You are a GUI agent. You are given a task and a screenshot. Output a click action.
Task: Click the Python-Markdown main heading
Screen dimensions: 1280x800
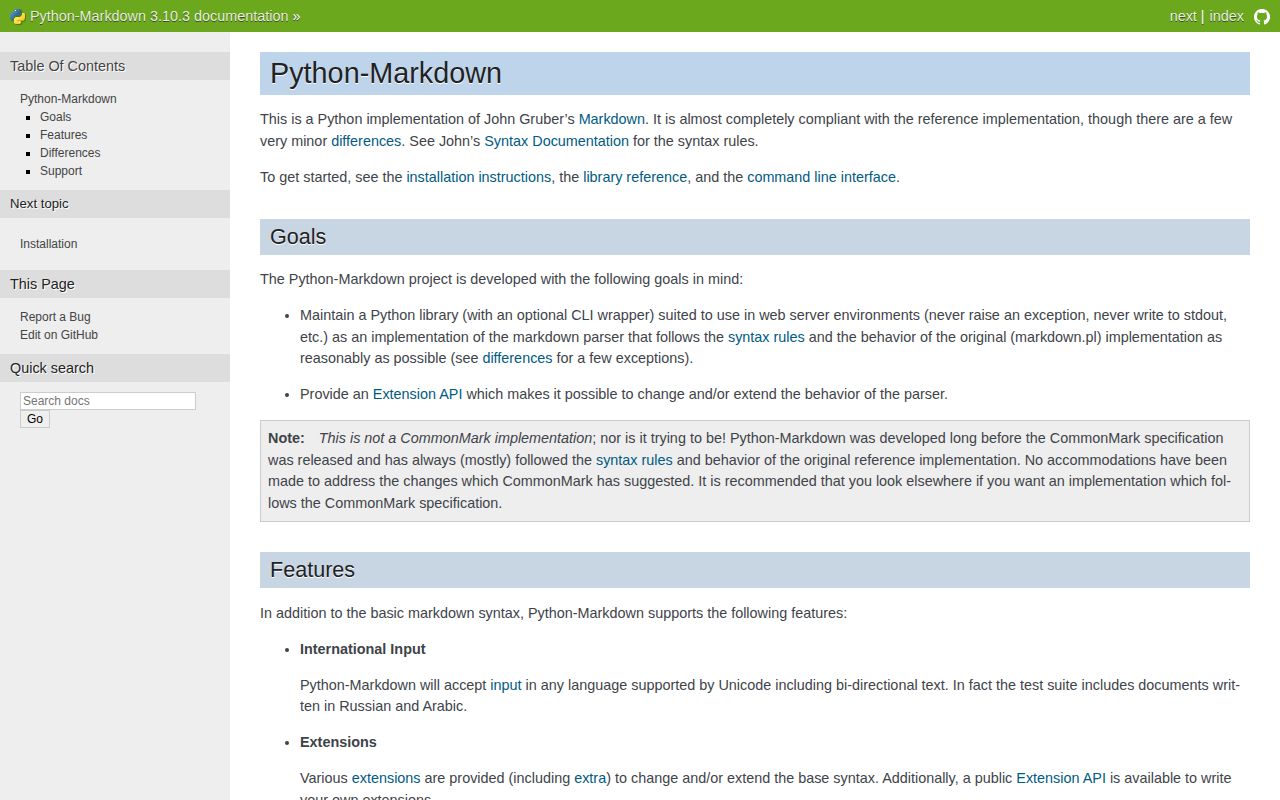click(x=755, y=73)
